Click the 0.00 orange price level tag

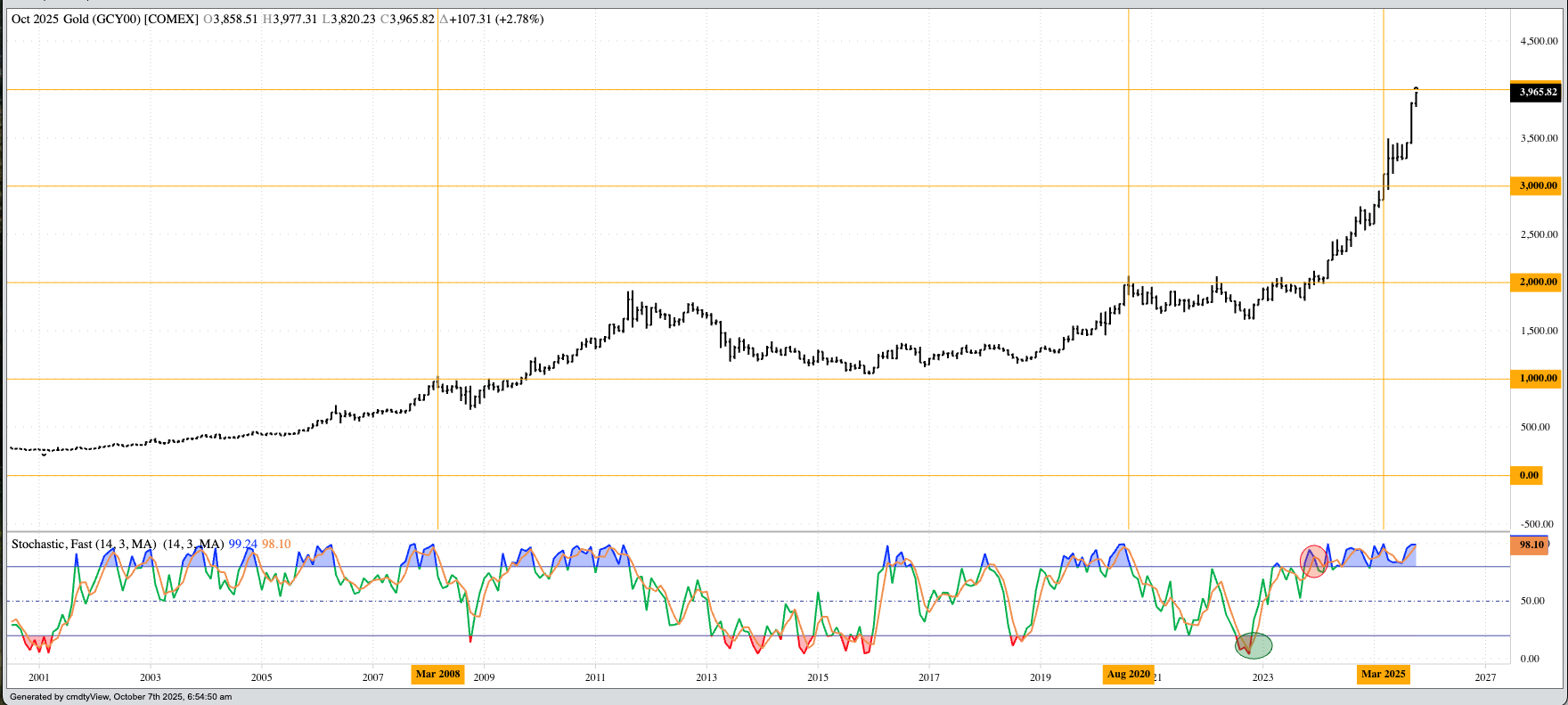point(1529,475)
